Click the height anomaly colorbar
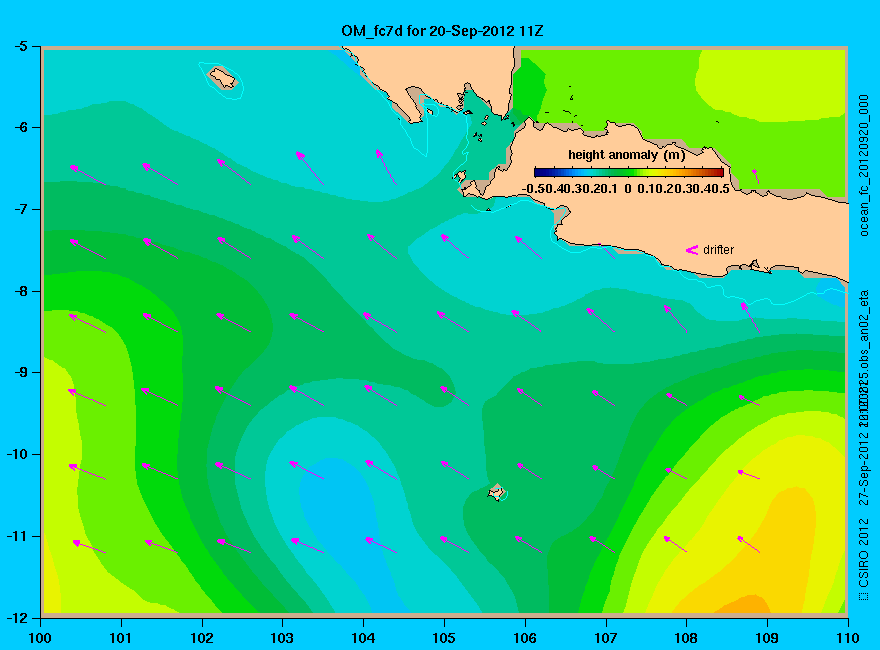880x650 pixels. point(629,172)
